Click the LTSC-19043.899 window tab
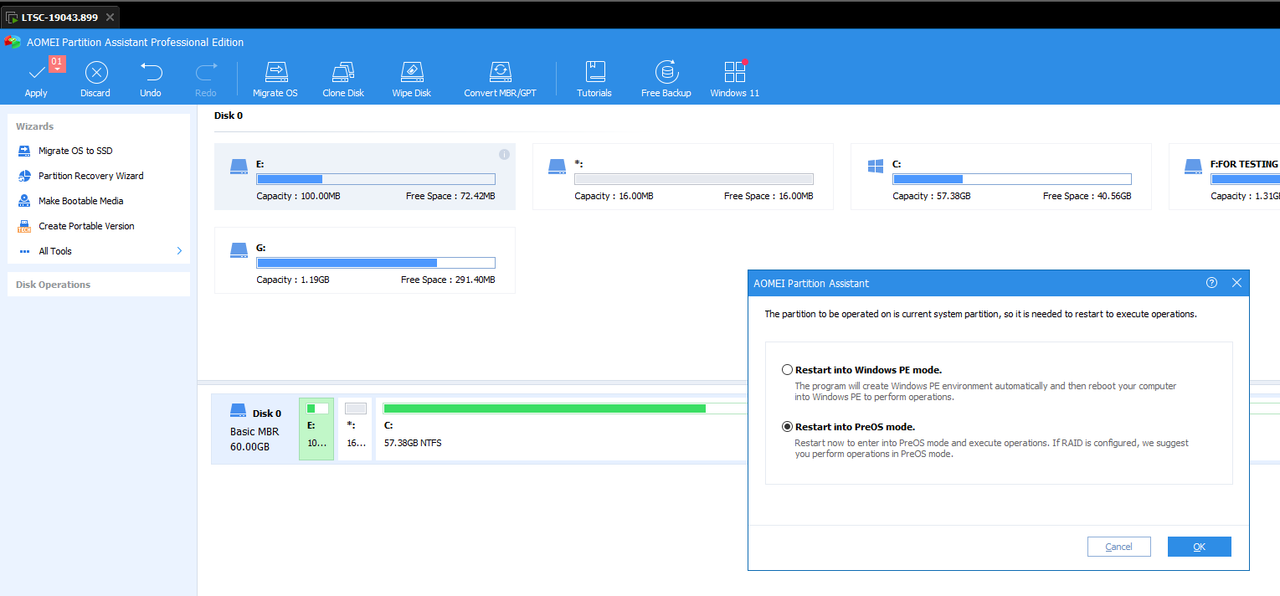 coord(62,17)
